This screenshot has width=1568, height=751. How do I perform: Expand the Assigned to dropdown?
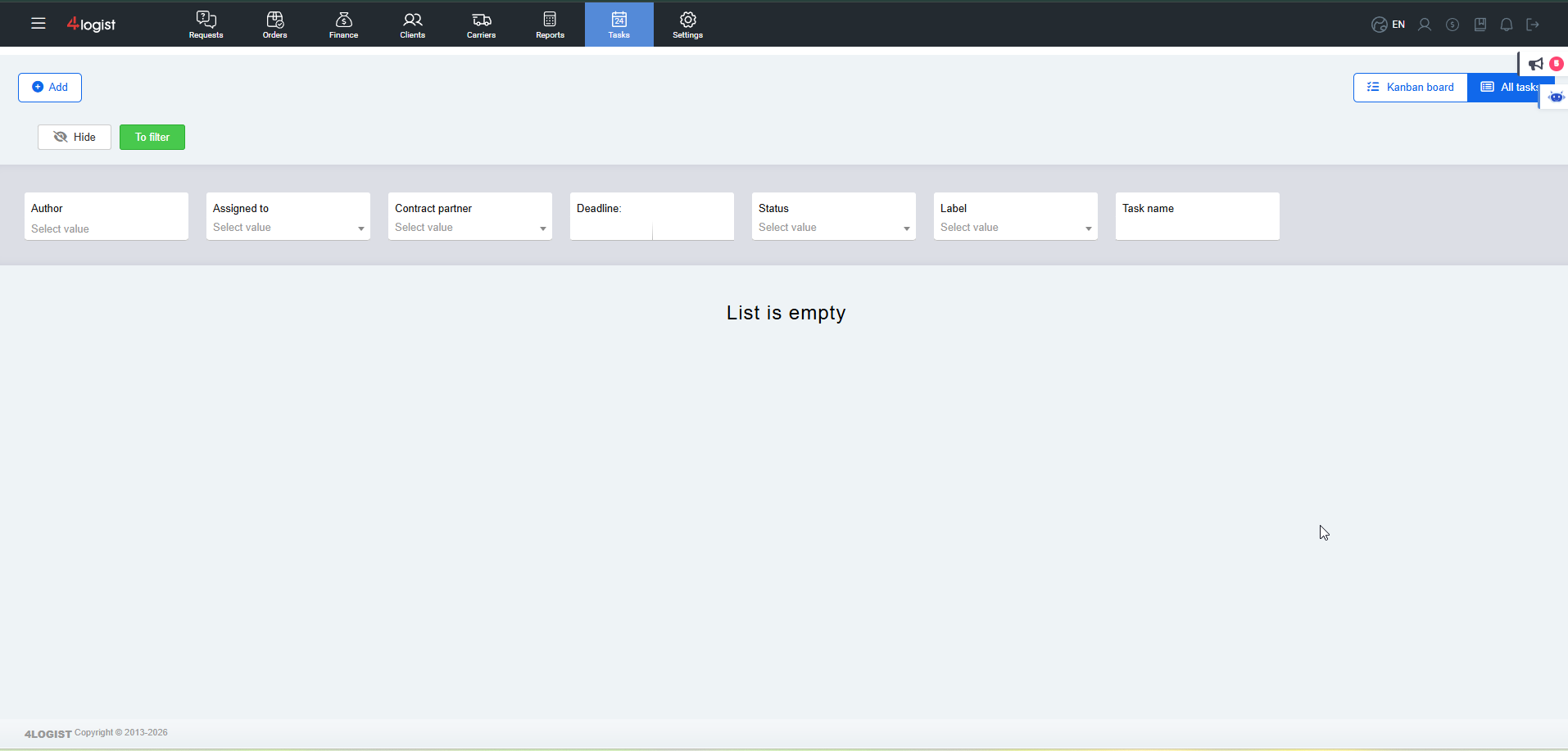pyautogui.click(x=288, y=227)
